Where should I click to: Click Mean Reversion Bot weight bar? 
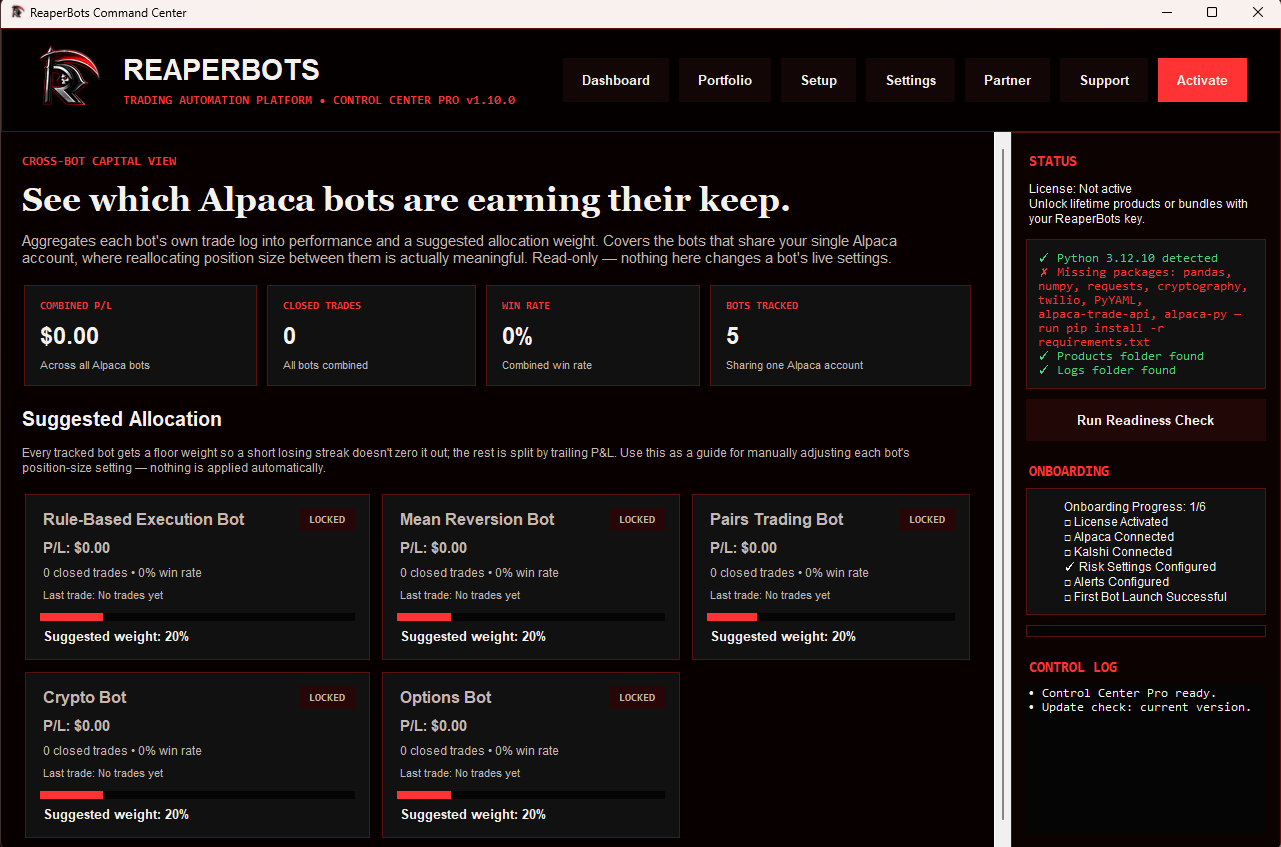531,617
